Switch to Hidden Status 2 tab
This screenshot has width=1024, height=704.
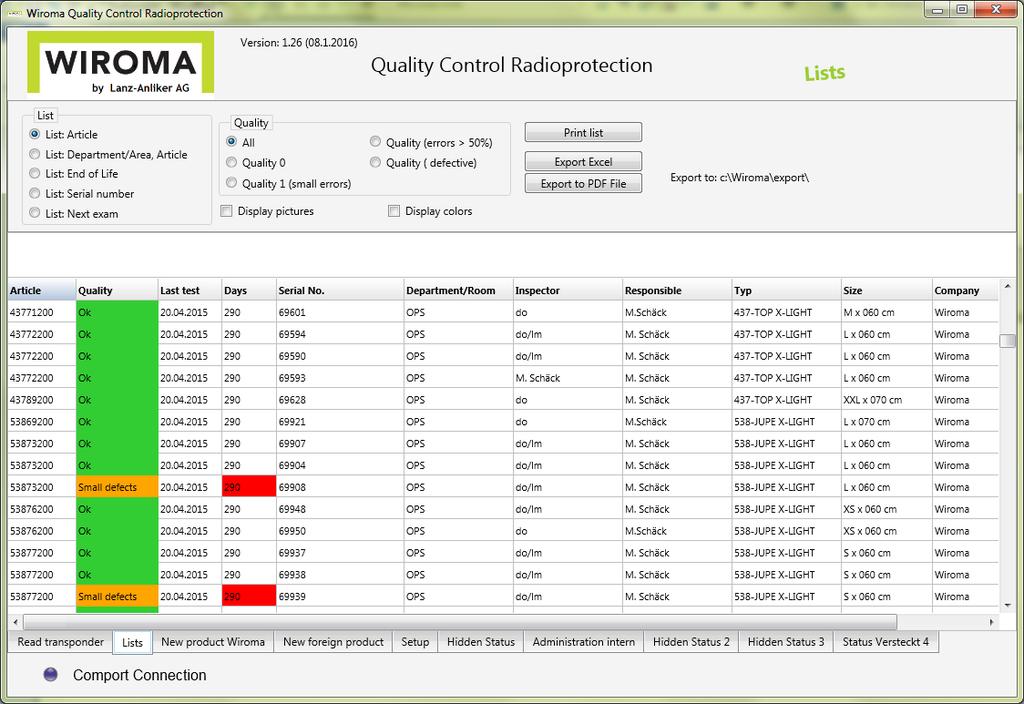(691, 642)
